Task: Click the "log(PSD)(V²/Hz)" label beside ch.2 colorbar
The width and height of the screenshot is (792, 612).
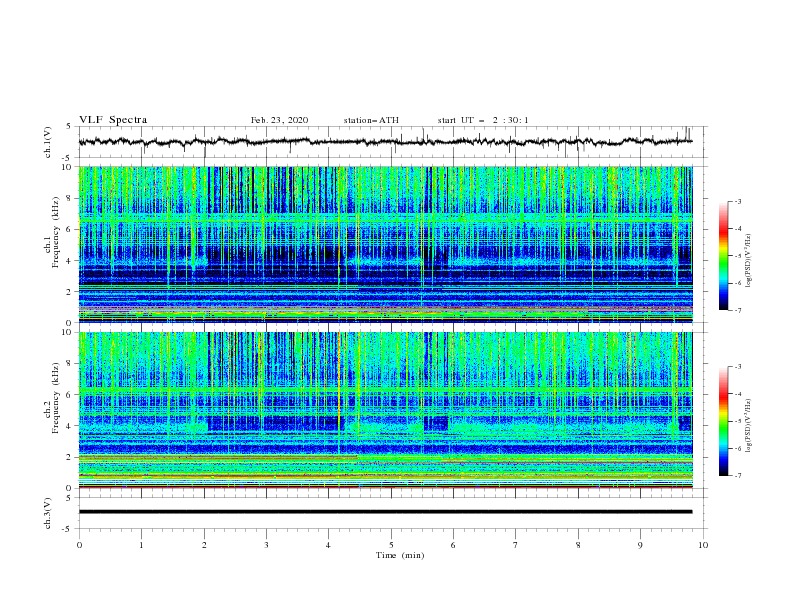Action: [748, 426]
